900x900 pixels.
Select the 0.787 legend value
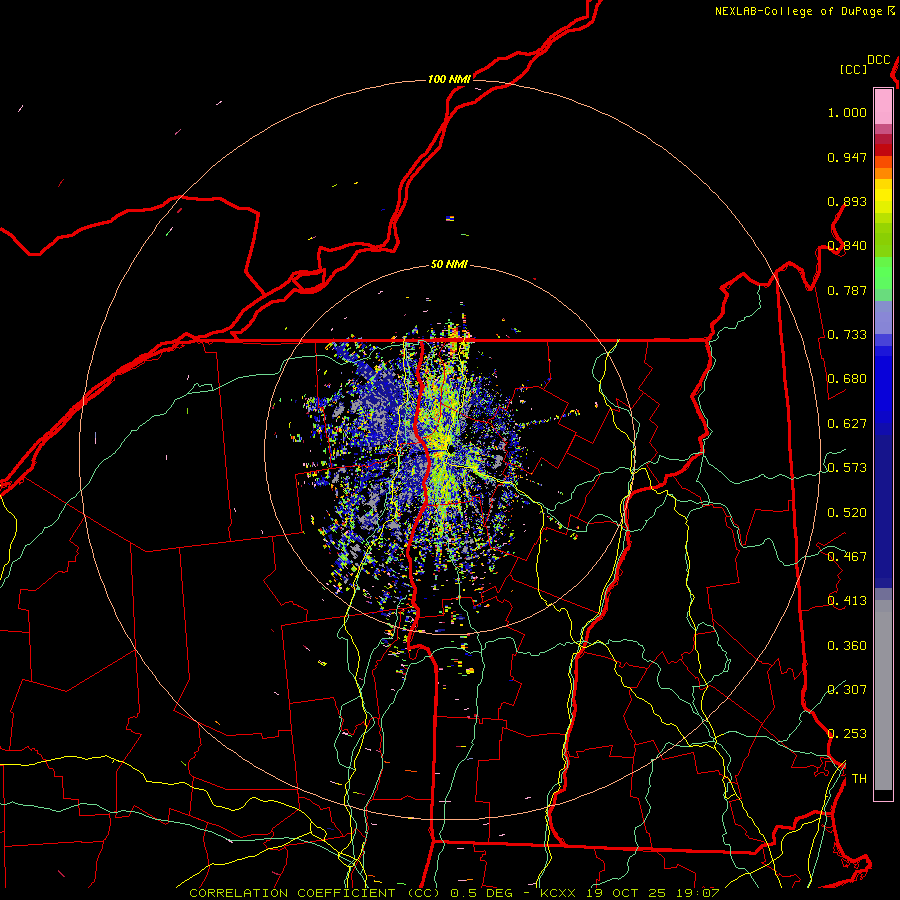tap(847, 290)
